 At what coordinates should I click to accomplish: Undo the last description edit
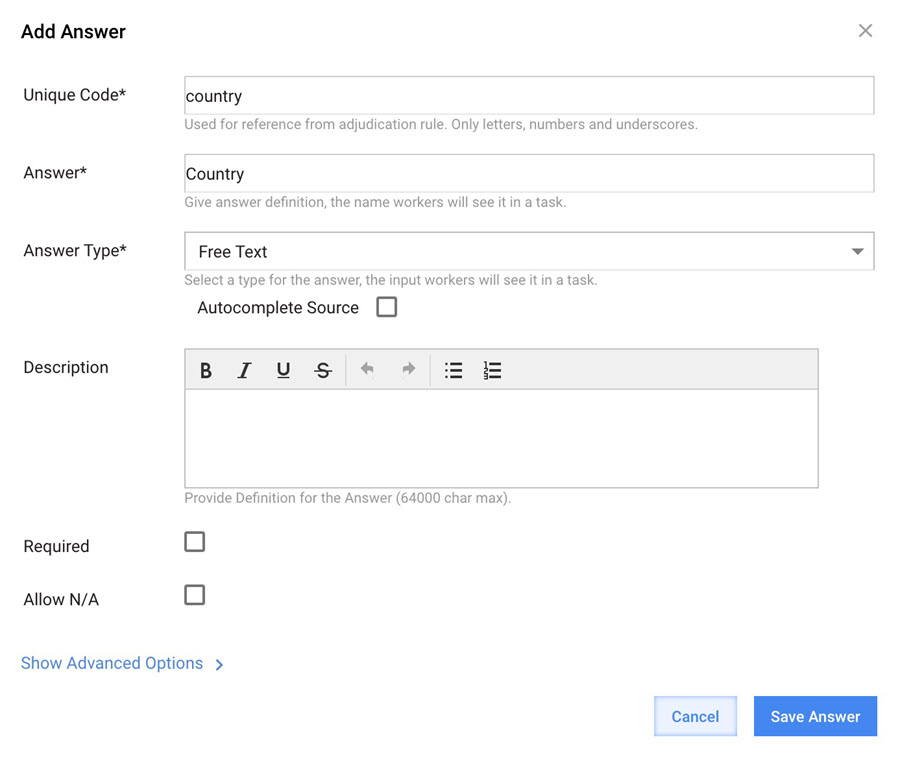pos(367,369)
